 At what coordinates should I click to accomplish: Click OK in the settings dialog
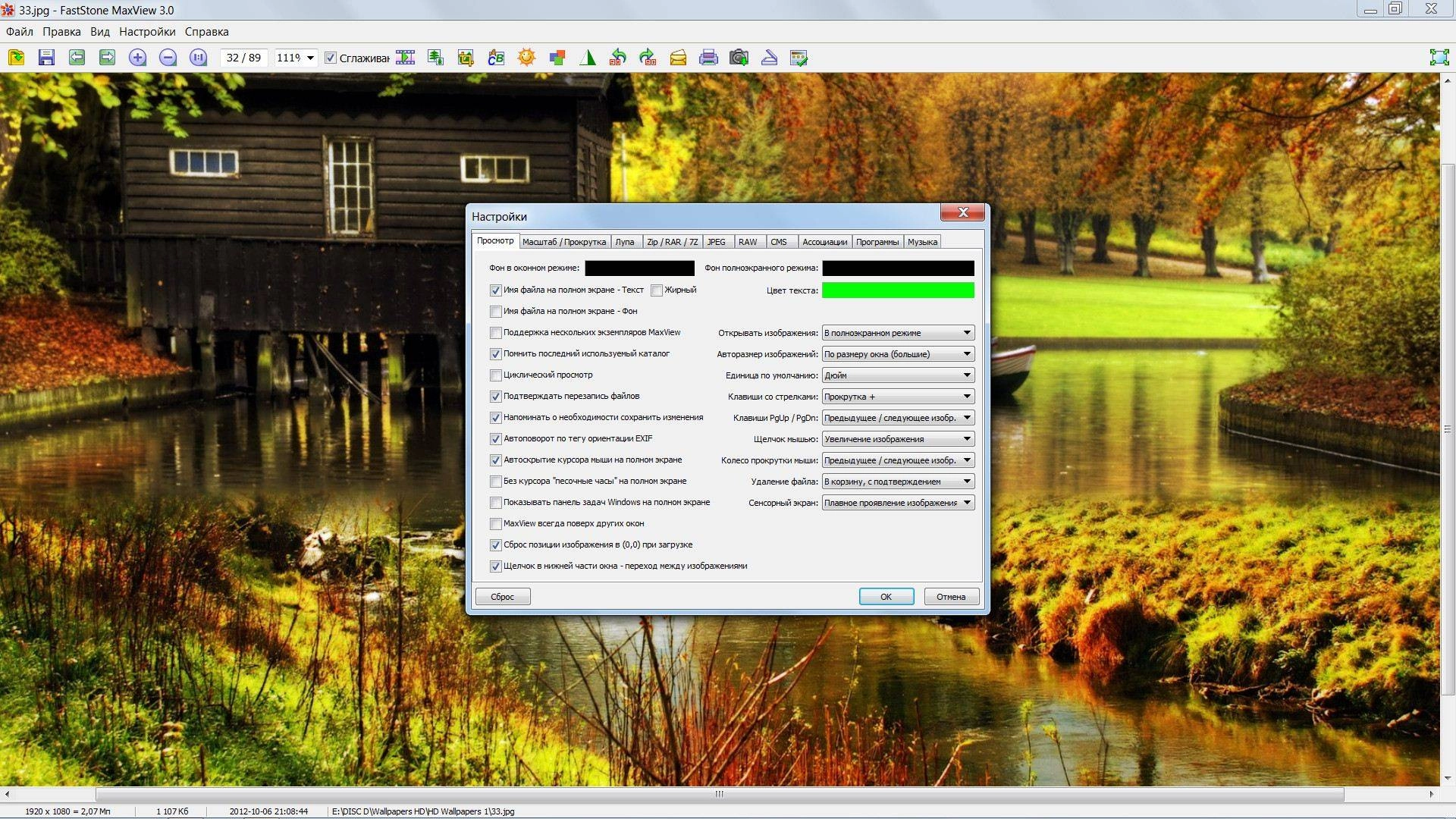coord(886,597)
